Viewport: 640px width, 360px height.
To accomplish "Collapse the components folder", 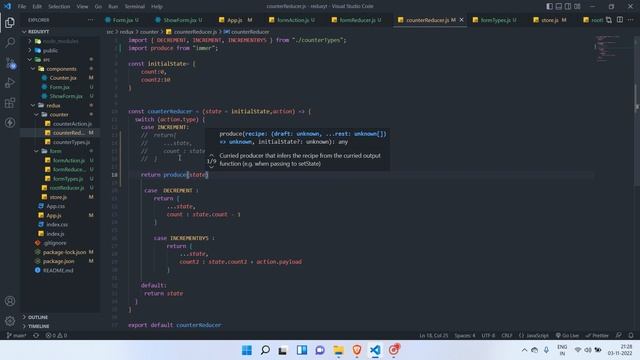I will click(60, 69).
